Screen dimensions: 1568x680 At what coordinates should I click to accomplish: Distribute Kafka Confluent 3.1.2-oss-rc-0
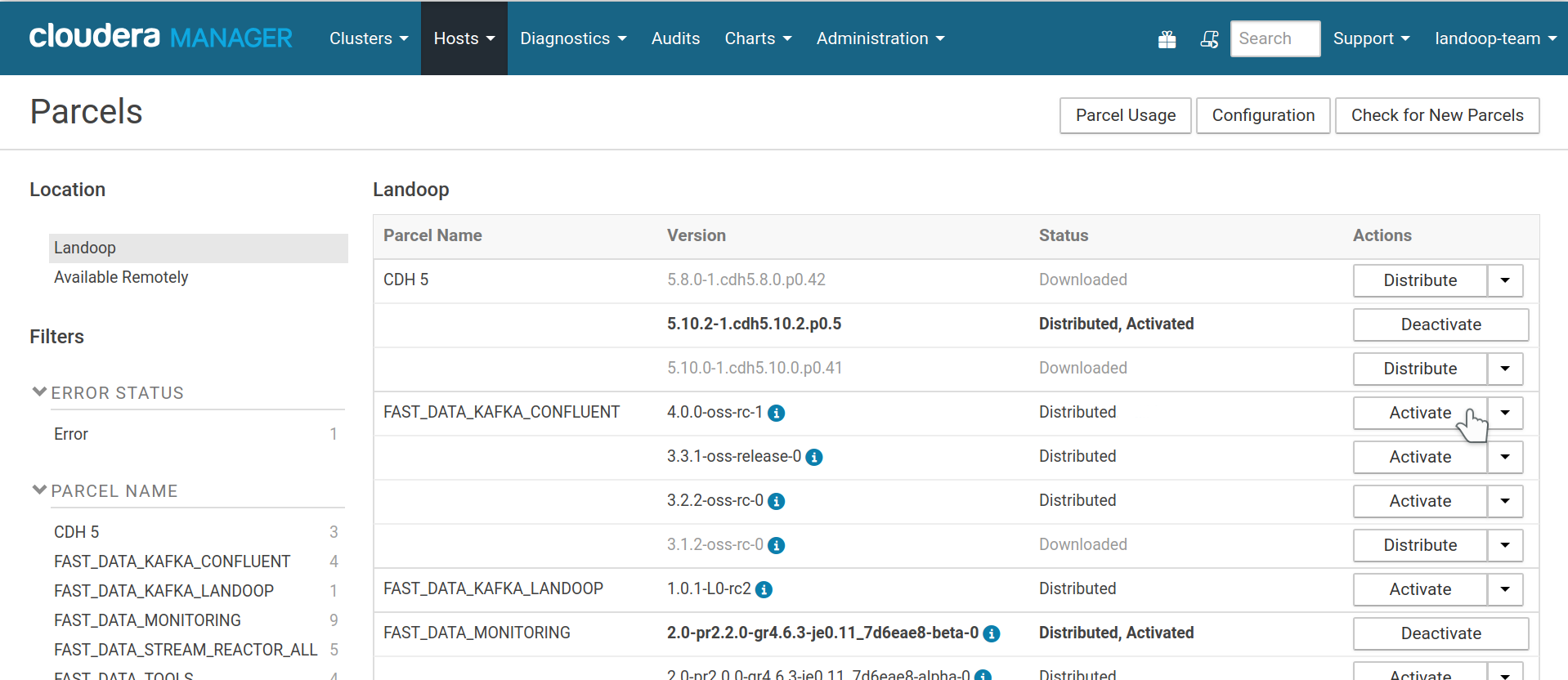point(1420,545)
